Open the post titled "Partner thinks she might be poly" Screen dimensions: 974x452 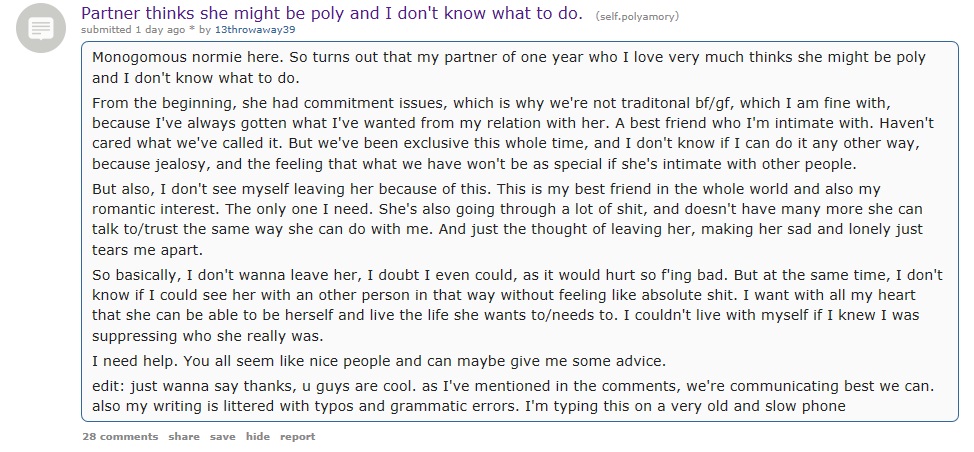pos(332,13)
